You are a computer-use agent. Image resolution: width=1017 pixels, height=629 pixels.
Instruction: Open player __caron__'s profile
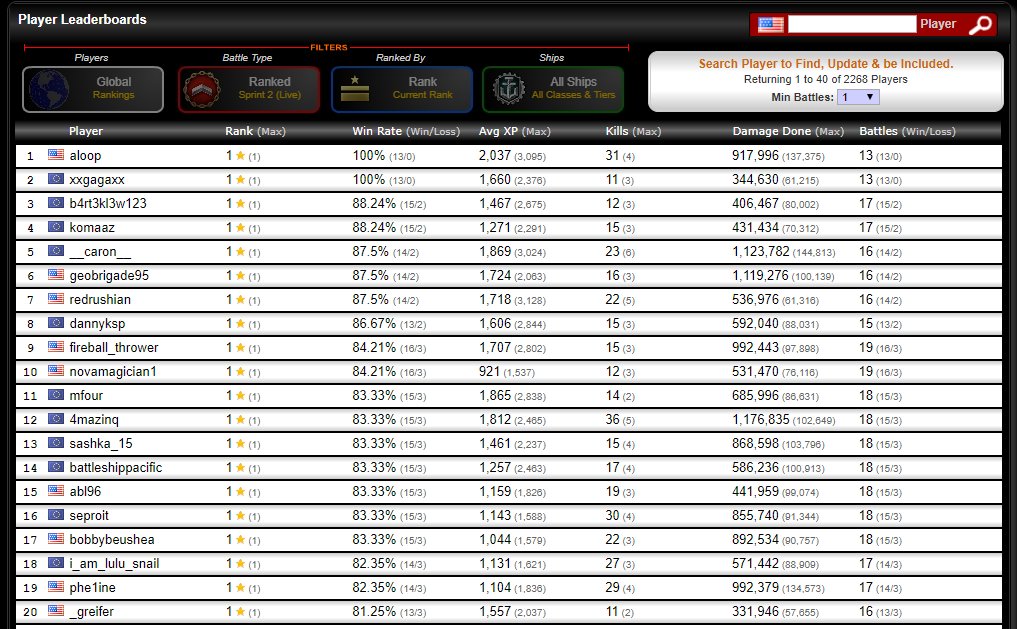coord(100,252)
